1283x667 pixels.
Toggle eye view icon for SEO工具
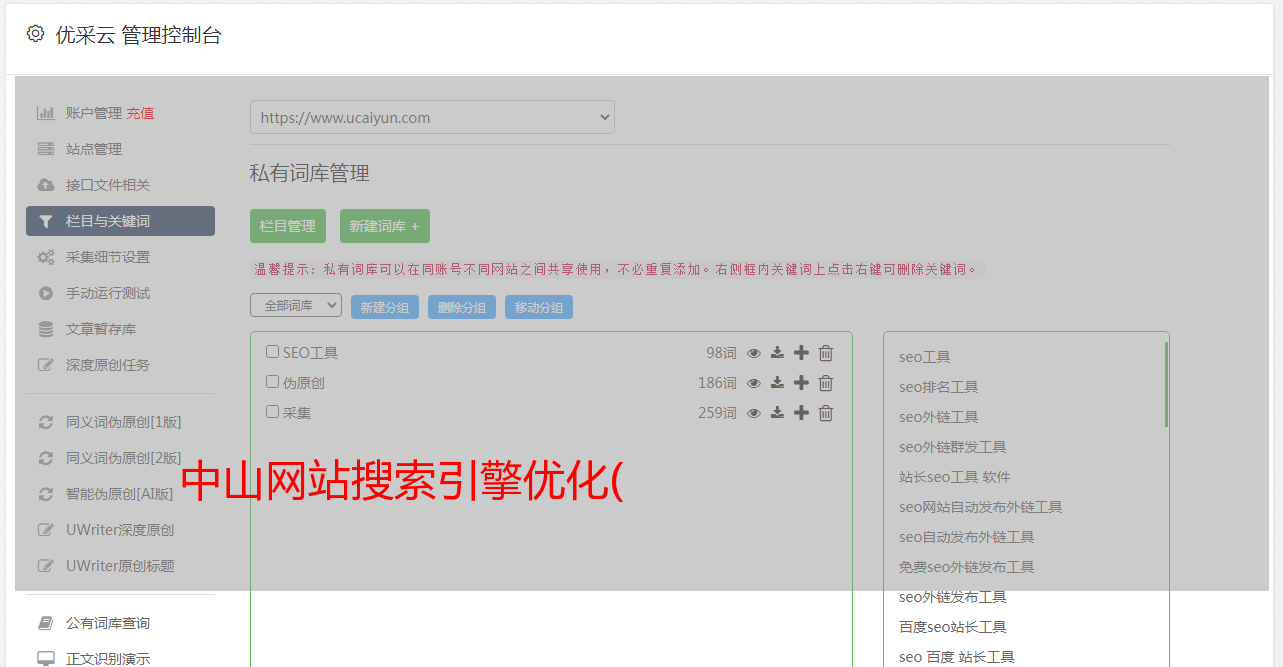coord(754,353)
